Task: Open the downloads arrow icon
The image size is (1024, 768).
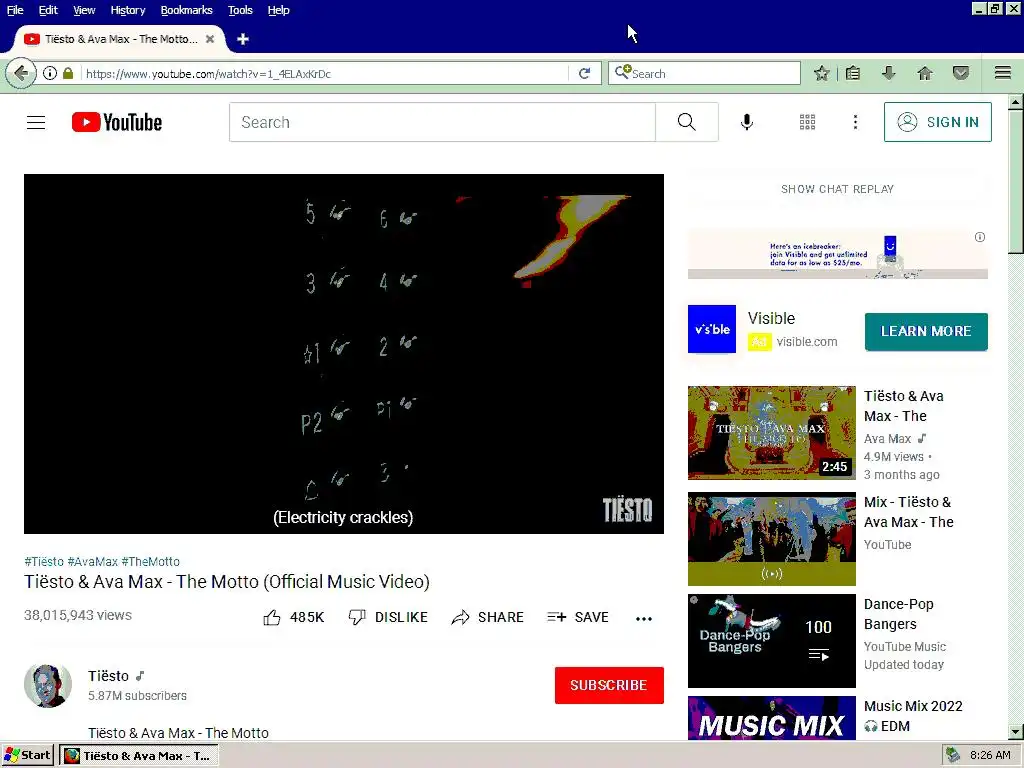Action: click(888, 73)
